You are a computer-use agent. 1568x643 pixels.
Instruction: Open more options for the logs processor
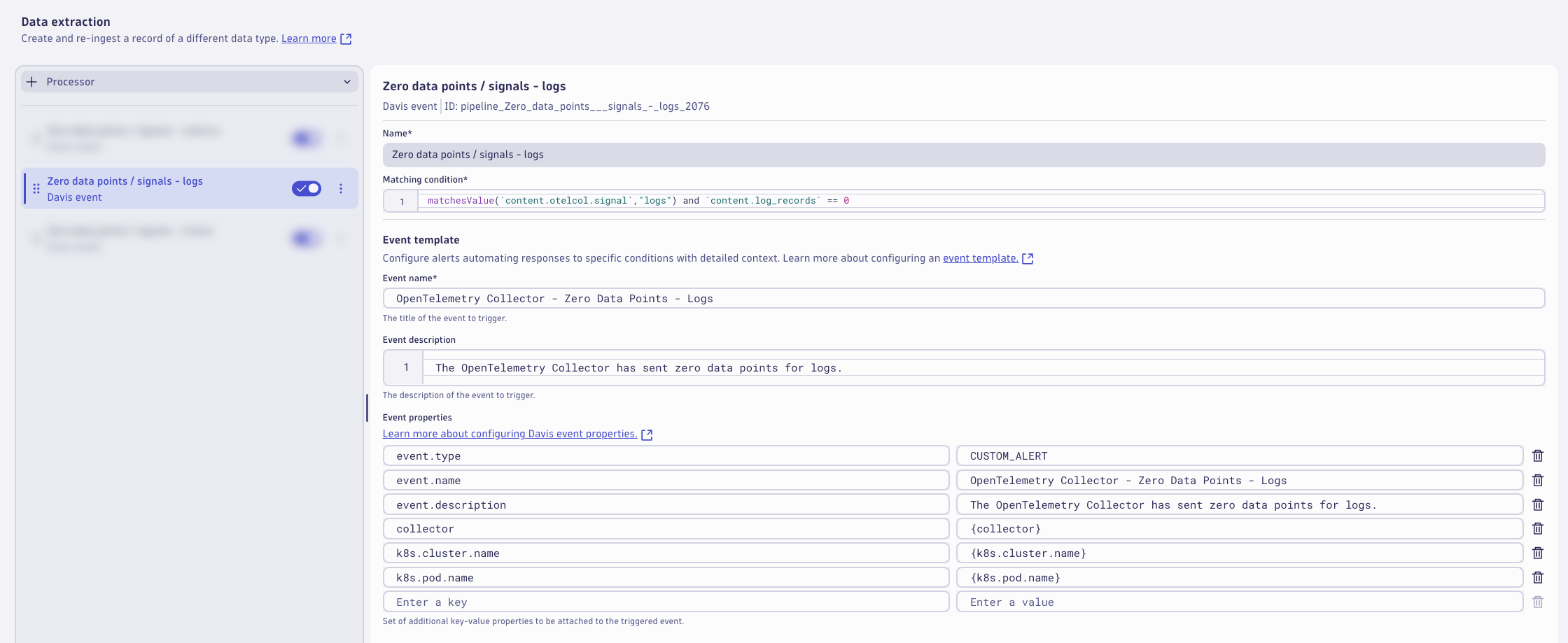341,188
